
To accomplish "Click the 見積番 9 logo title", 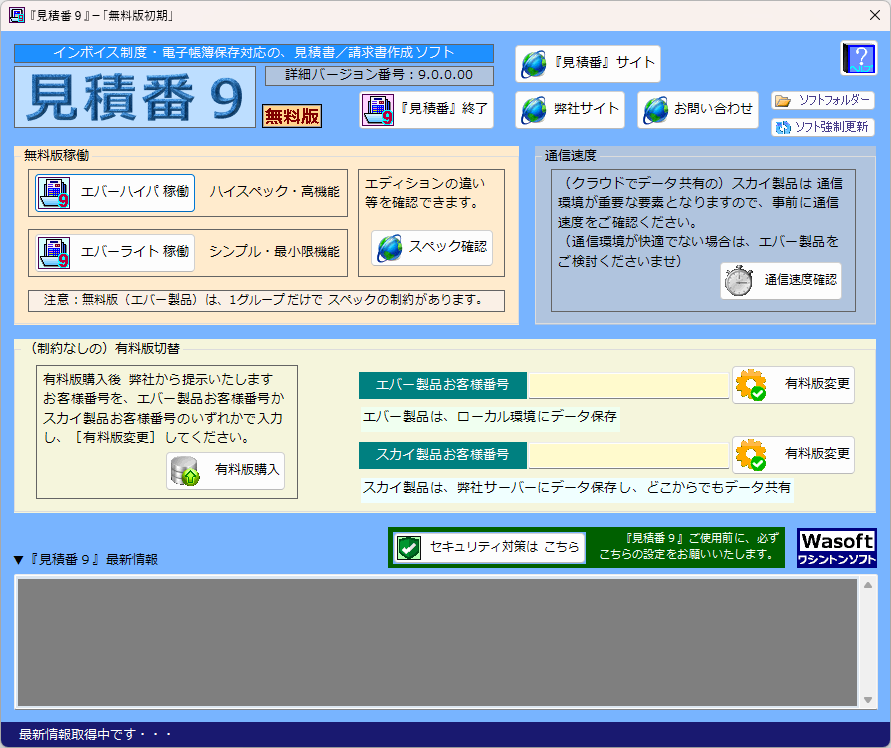I will point(135,97).
